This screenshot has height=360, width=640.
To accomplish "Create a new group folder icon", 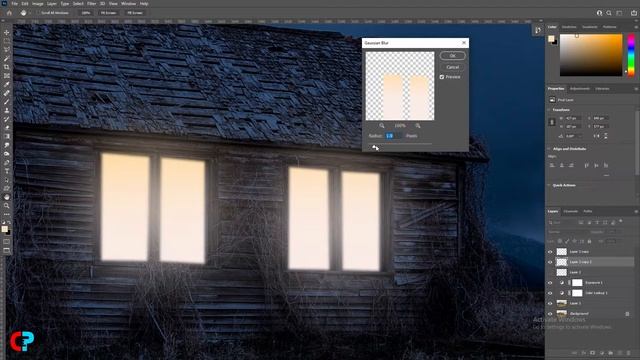I will 611,353.
